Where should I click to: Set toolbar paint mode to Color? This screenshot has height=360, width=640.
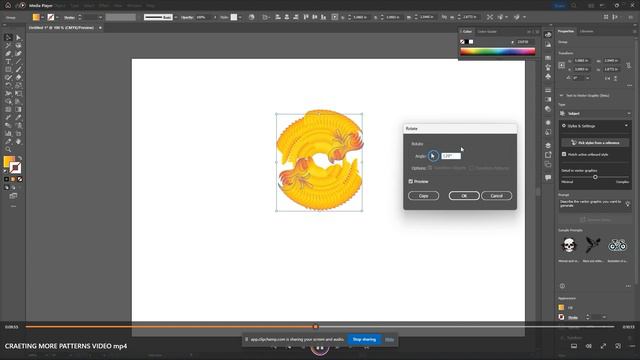pos(7,179)
